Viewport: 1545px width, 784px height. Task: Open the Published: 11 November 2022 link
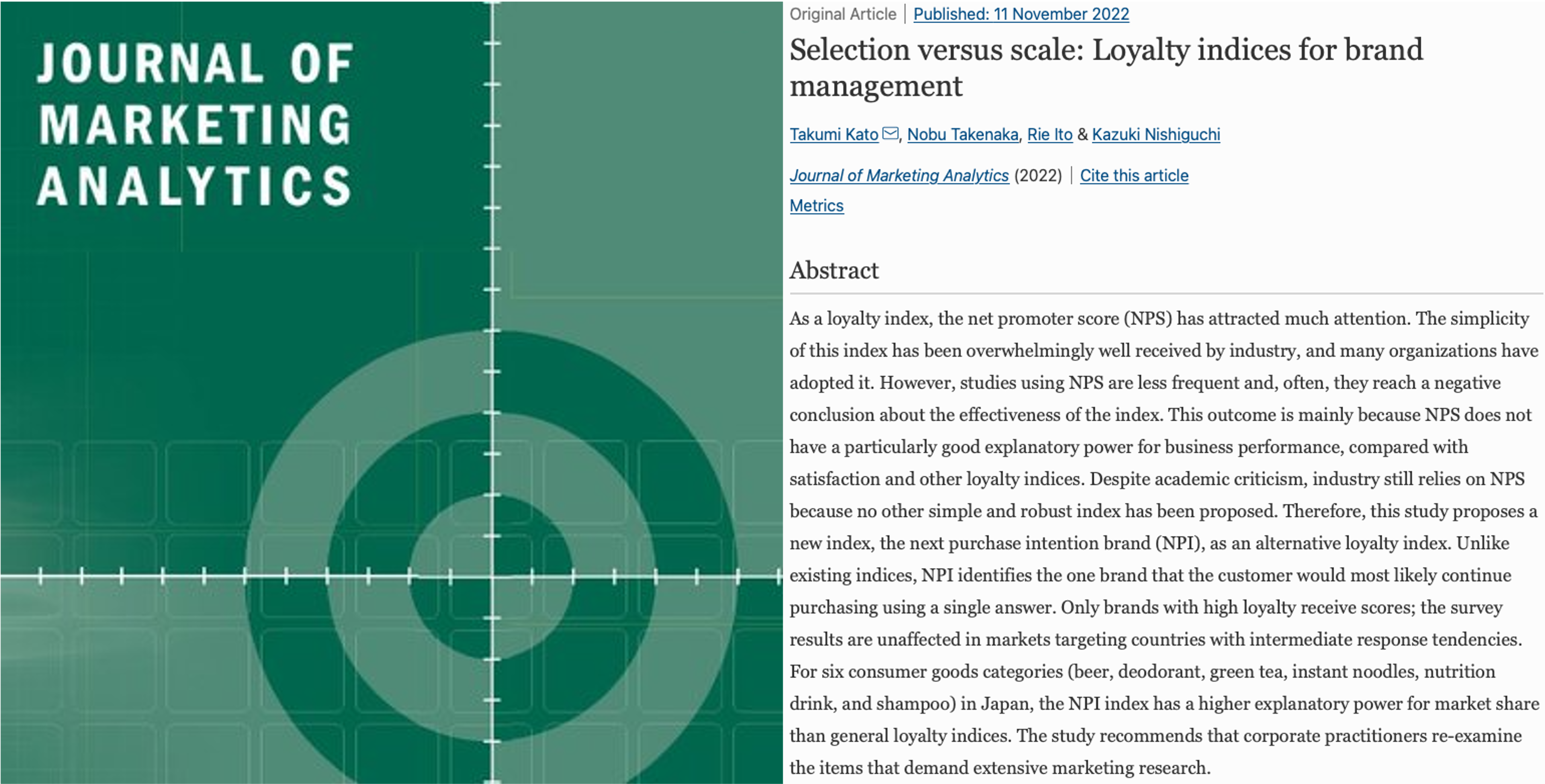(x=1021, y=14)
